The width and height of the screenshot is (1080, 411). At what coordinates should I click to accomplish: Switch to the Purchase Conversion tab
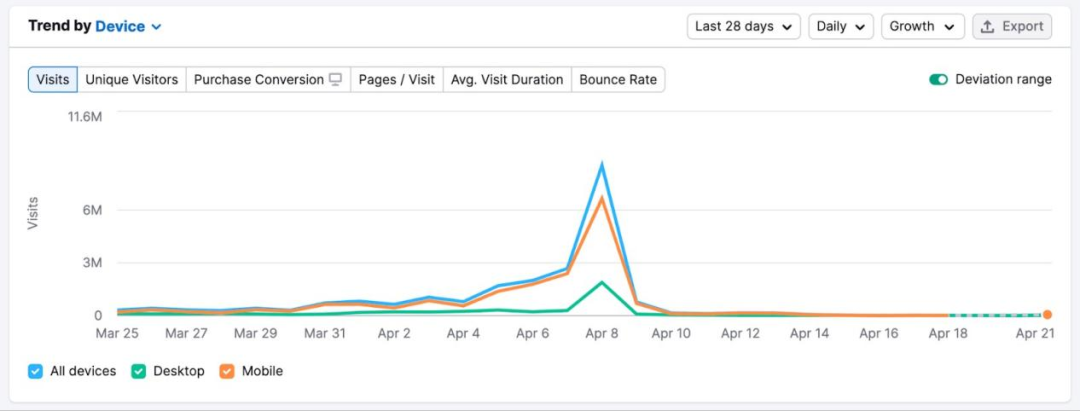pos(259,80)
